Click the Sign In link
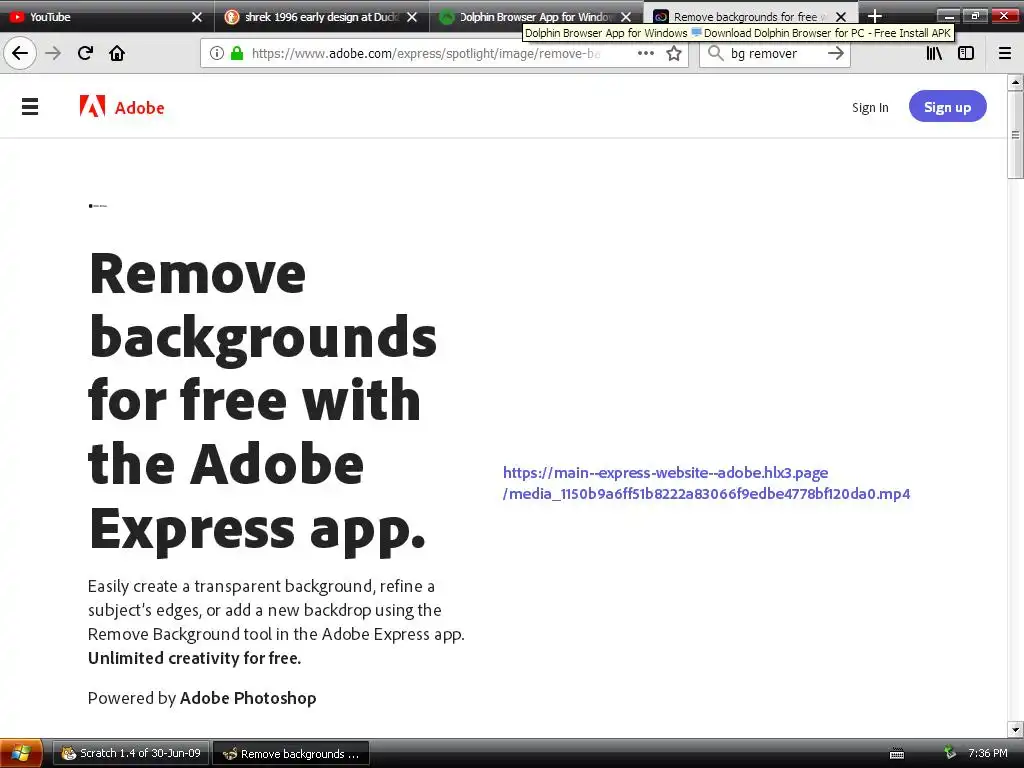The image size is (1024, 768). [870, 107]
